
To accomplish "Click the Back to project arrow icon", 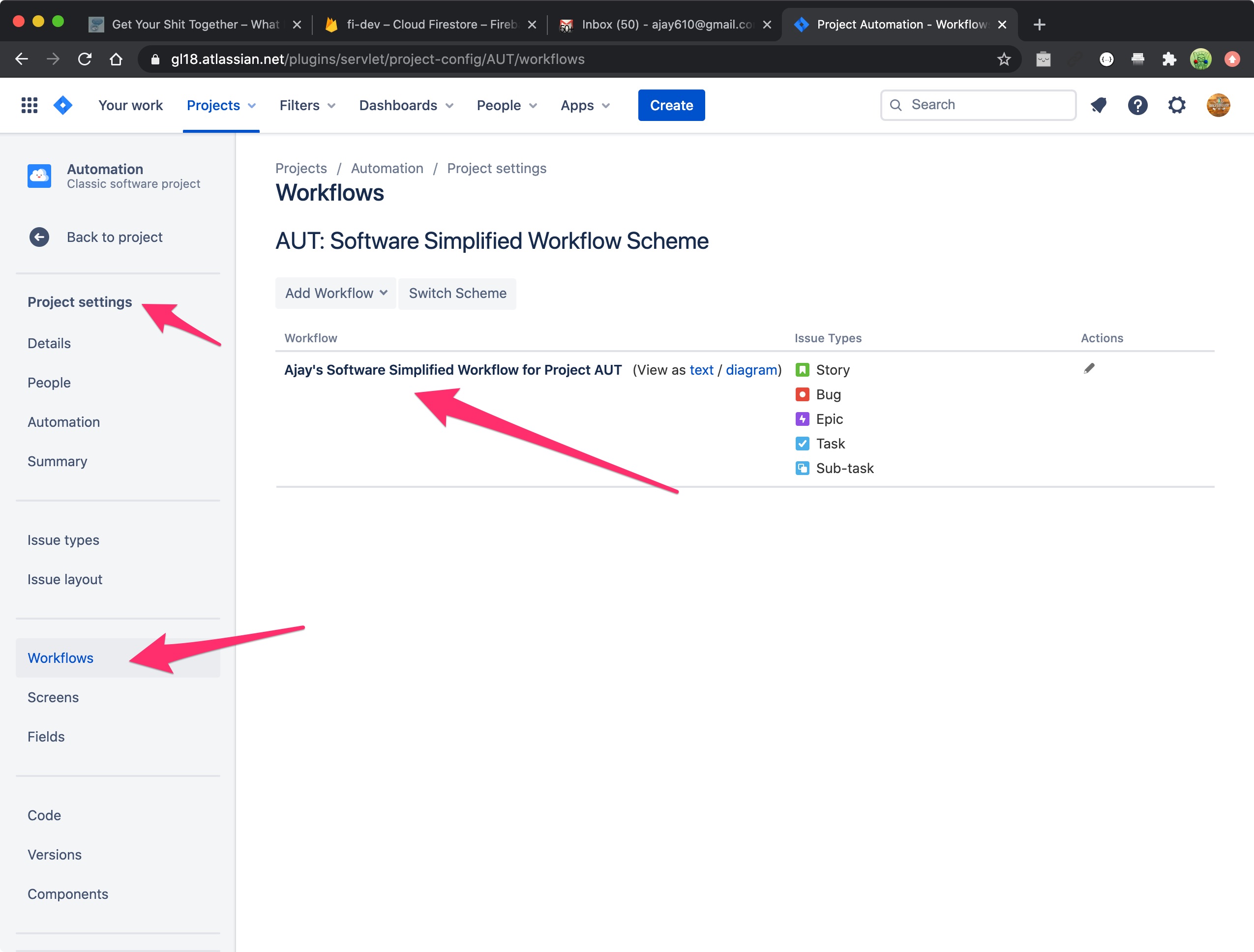I will 39,237.
